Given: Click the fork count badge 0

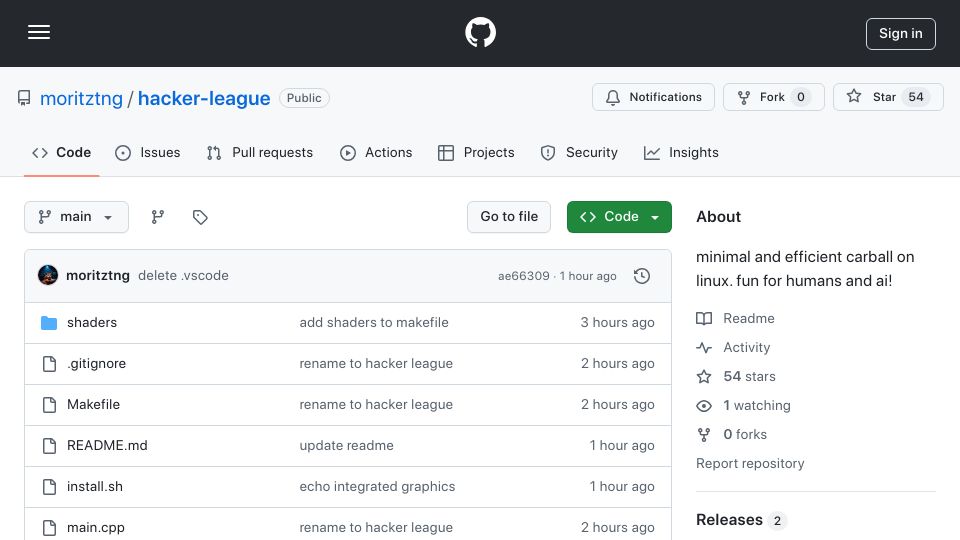Looking at the screenshot, I should pos(800,97).
